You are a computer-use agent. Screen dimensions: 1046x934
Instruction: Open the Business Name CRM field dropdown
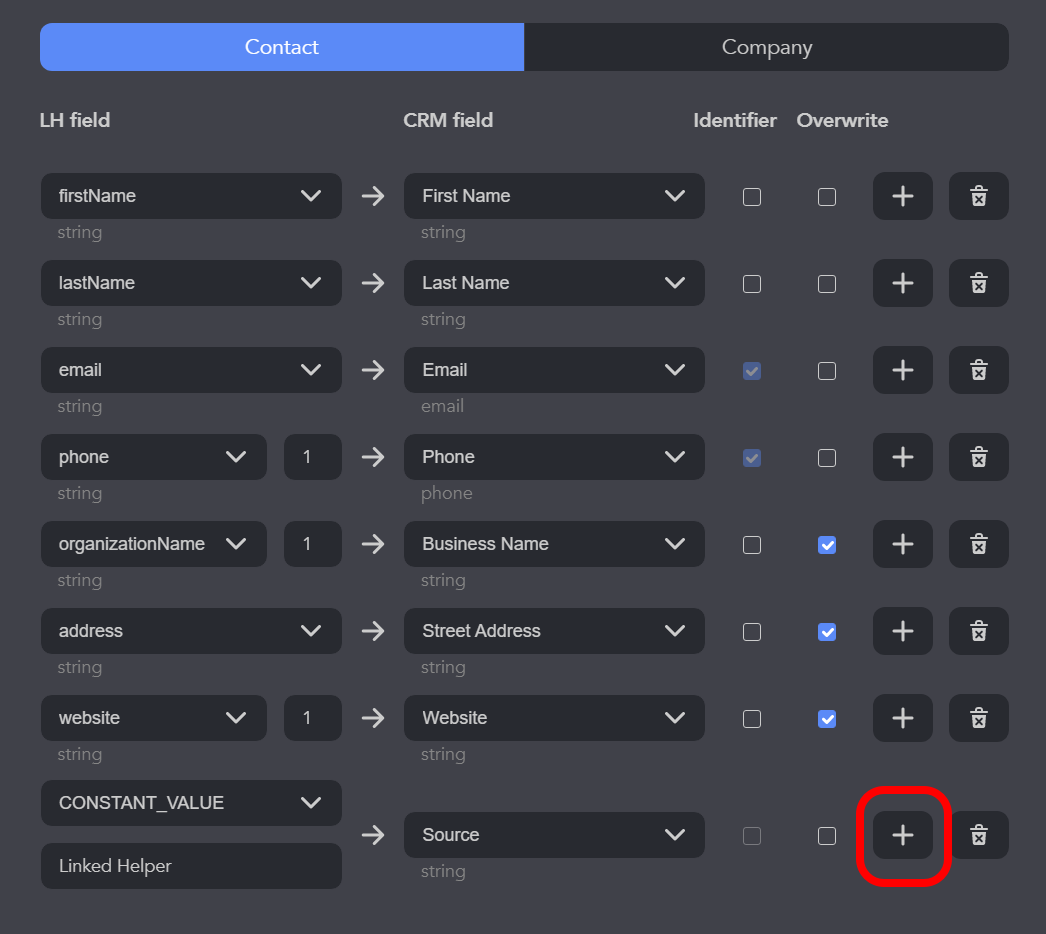554,544
